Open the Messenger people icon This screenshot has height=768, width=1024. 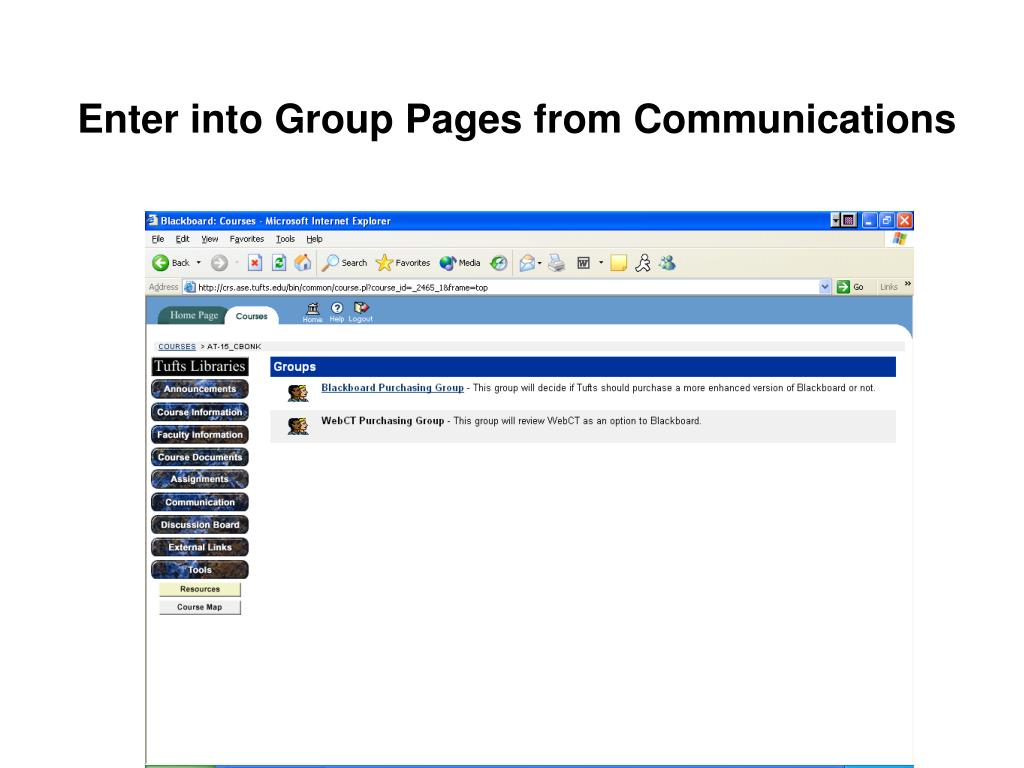[x=667, y=263]
